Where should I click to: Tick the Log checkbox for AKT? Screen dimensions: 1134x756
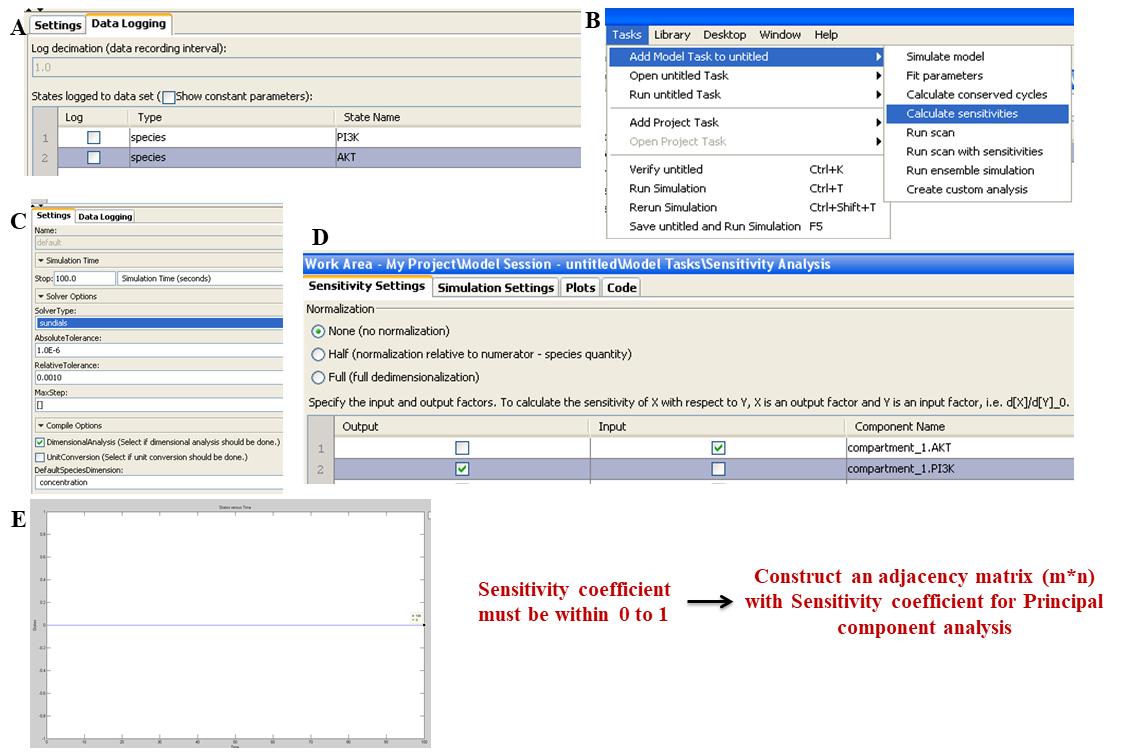[93, 157]
